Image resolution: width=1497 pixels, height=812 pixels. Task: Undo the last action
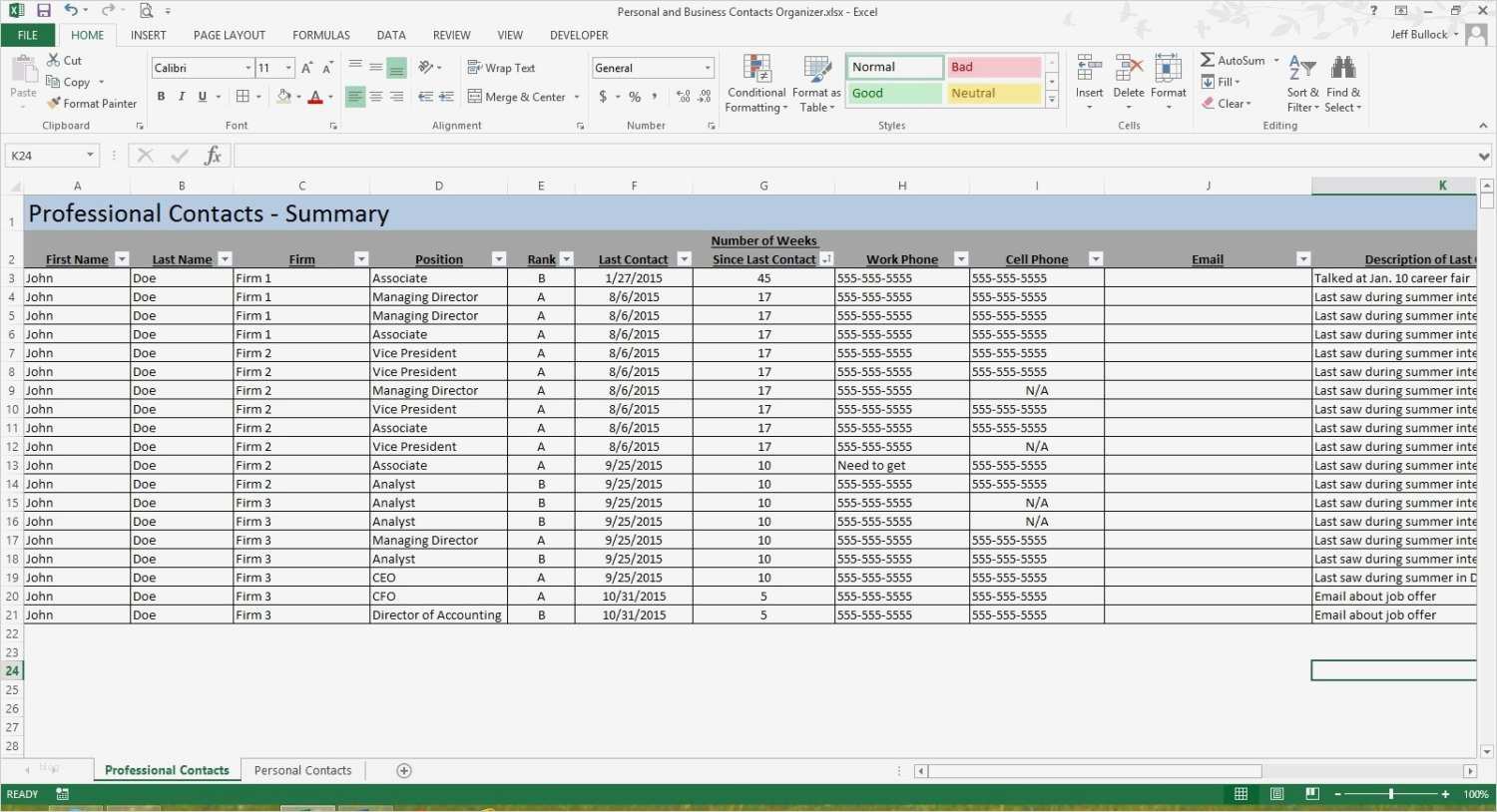pyautogui.click(x=70, y=11)
